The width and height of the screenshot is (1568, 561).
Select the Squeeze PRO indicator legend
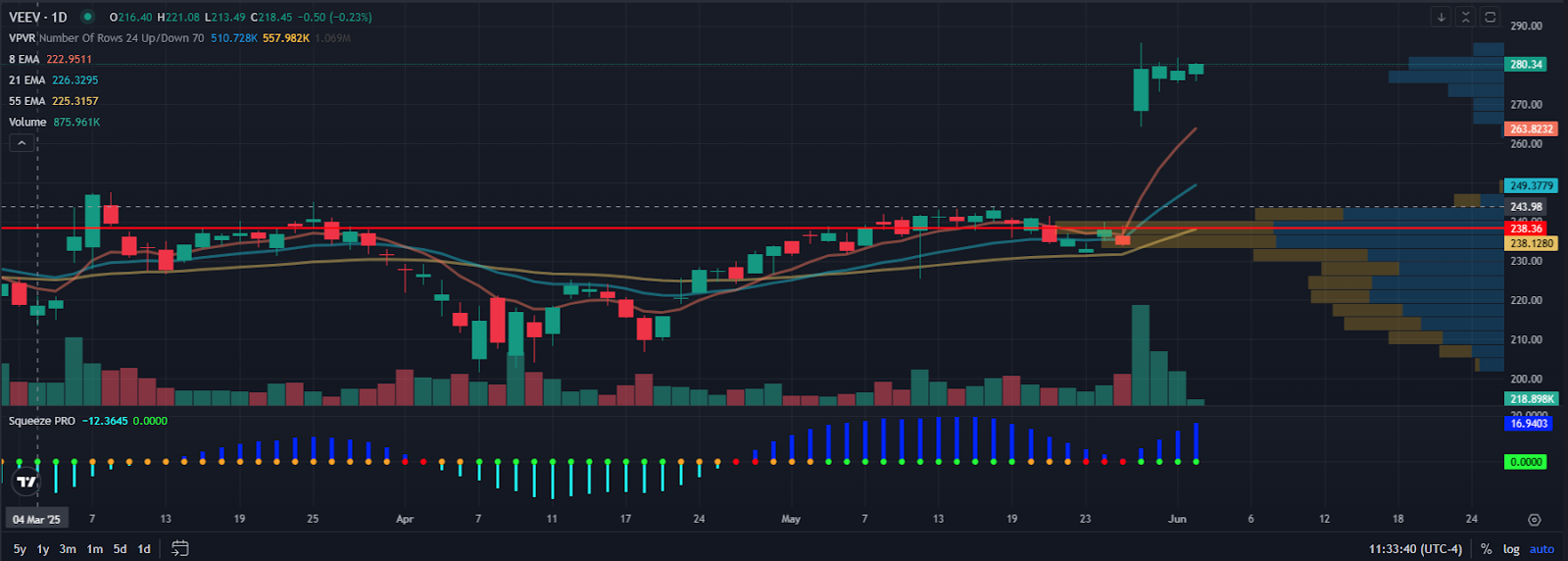tap(42, 421)
